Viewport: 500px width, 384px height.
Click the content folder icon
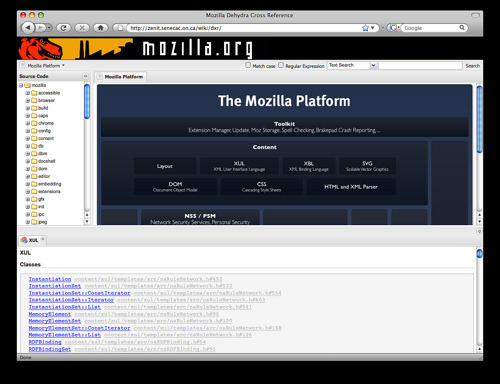[x=34, y=138]
